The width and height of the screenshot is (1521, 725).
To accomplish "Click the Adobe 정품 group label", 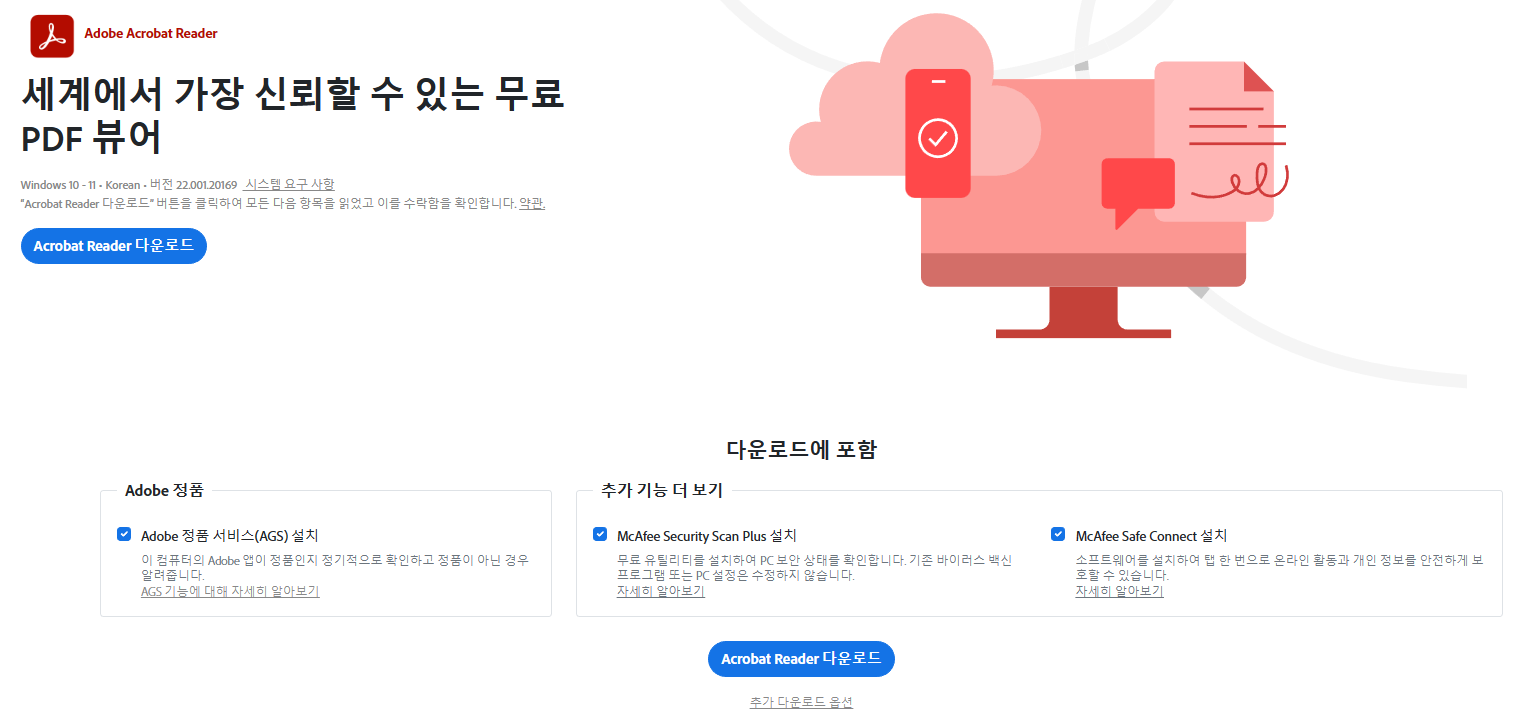I will [x=164, y=491].
